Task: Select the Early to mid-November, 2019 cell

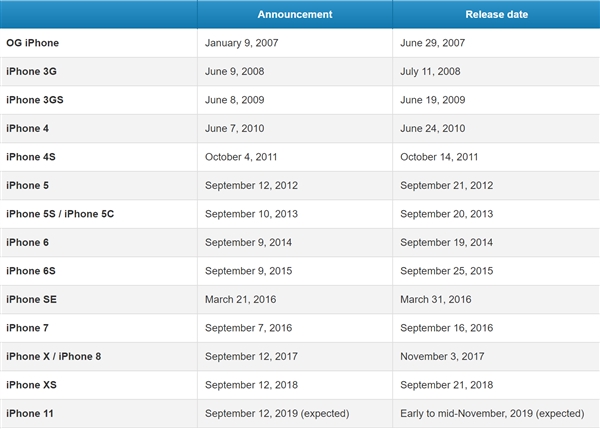Action: pyautogui.click(x=491, y=413)
